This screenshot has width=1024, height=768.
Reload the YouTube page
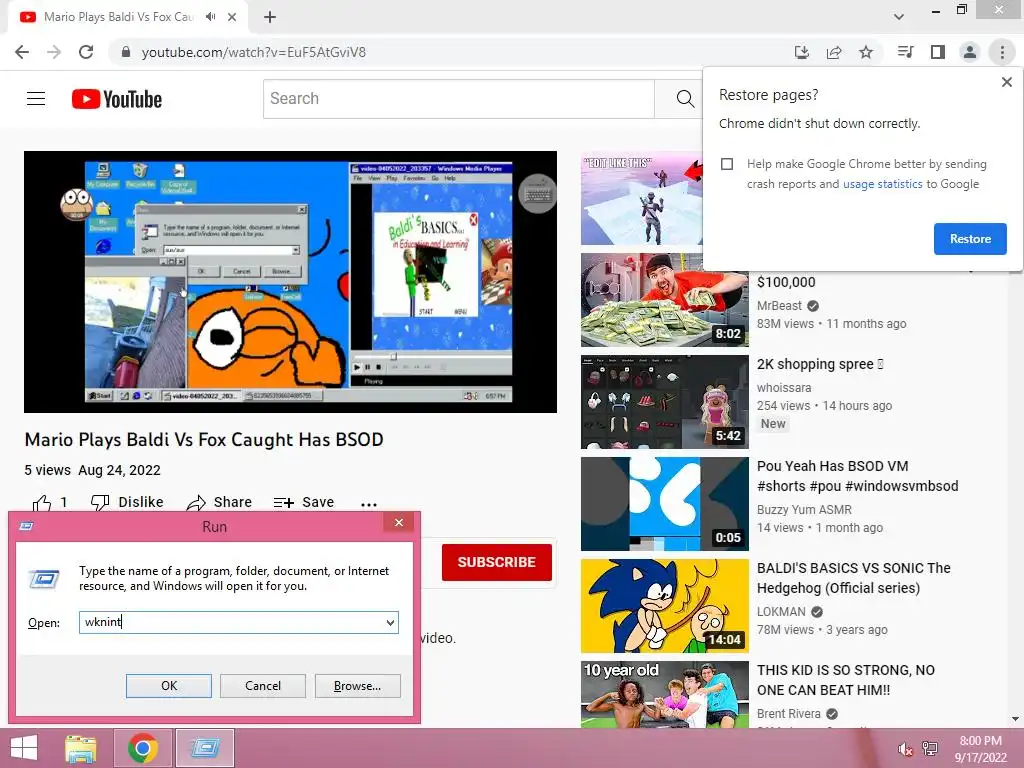pyautogui.click(x=86, y=52)
